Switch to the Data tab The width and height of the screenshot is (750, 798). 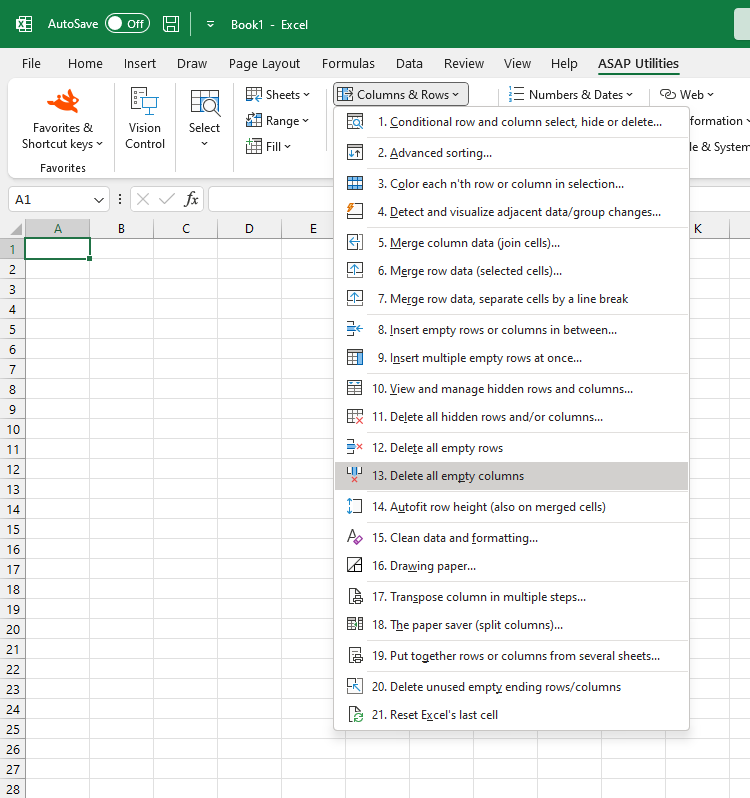point(409,64)
